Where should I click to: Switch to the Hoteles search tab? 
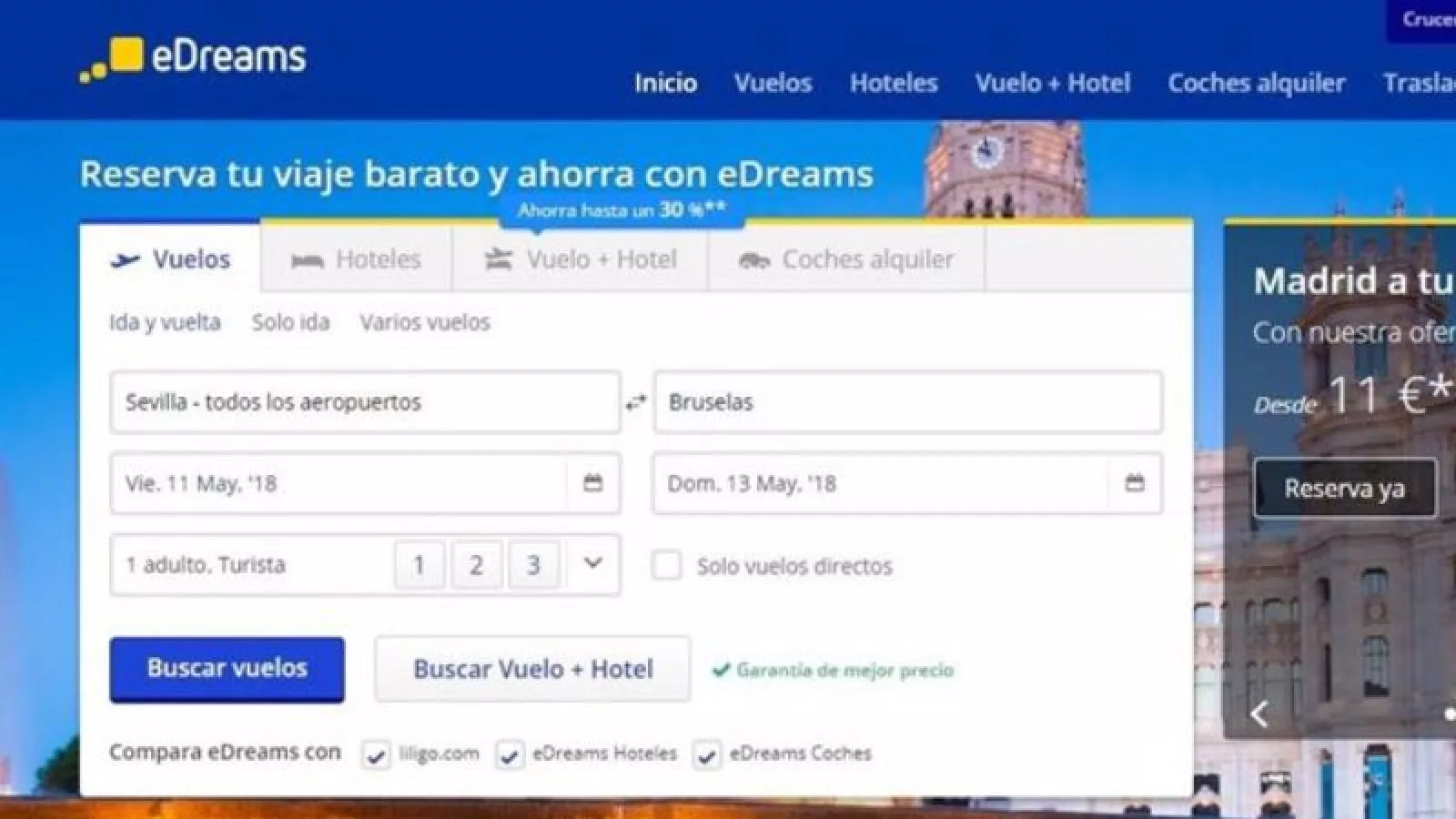click(357, 260)
